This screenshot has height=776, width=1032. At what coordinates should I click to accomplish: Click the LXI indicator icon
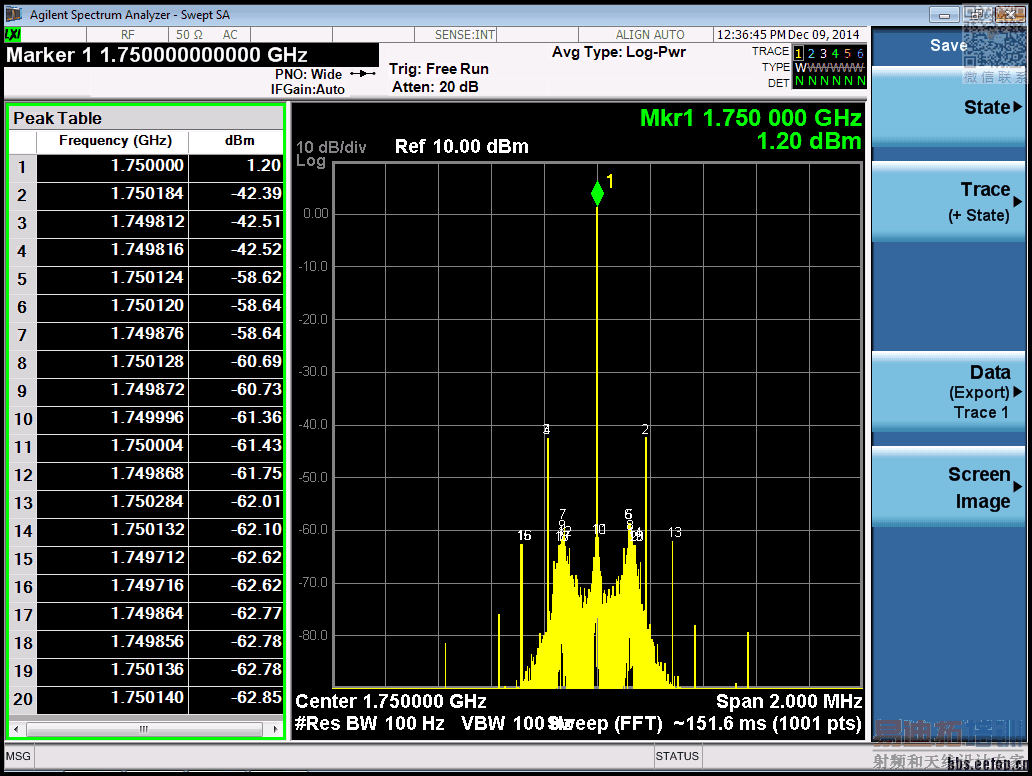13,34
